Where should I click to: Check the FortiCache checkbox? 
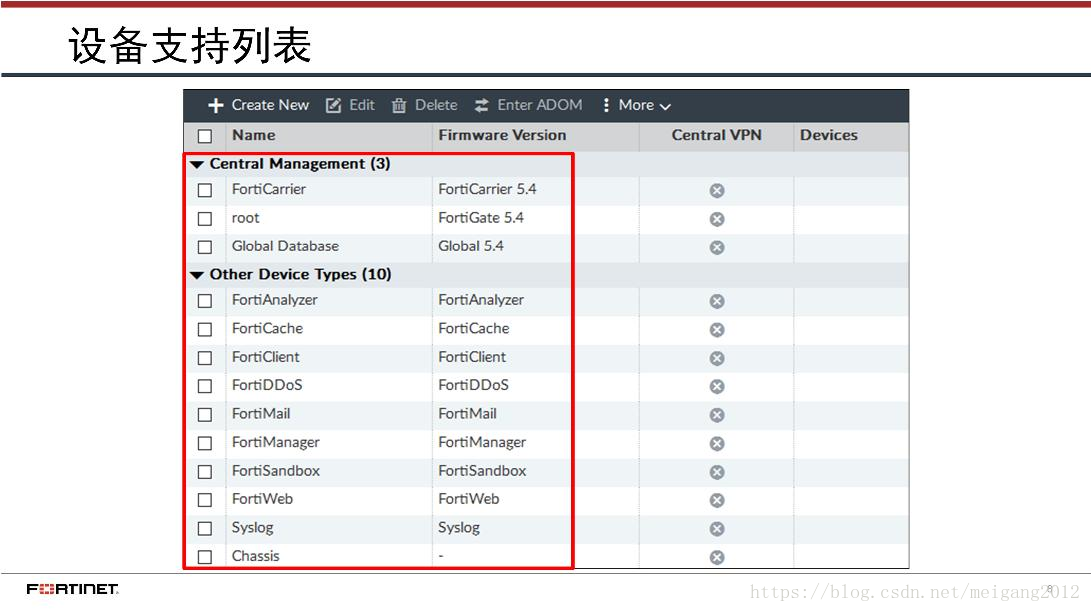point(205,330)
